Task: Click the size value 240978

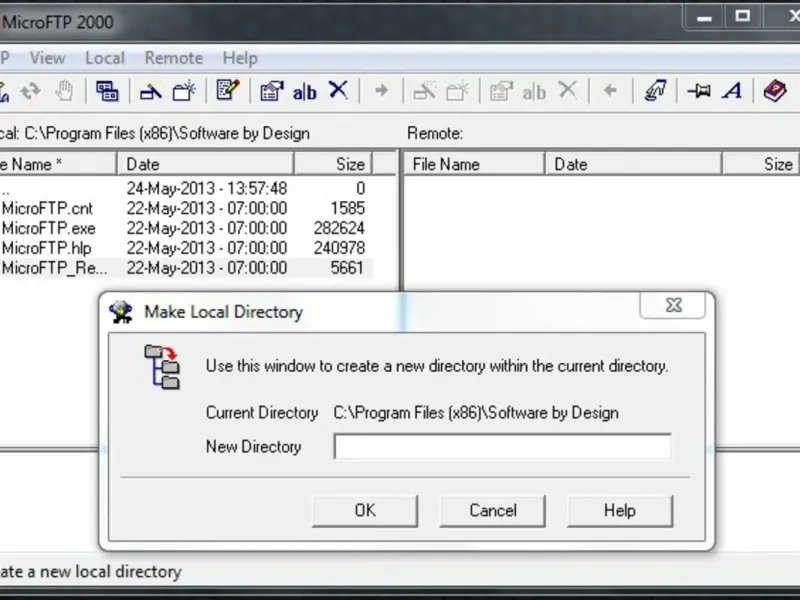Action: coord(339,248)
